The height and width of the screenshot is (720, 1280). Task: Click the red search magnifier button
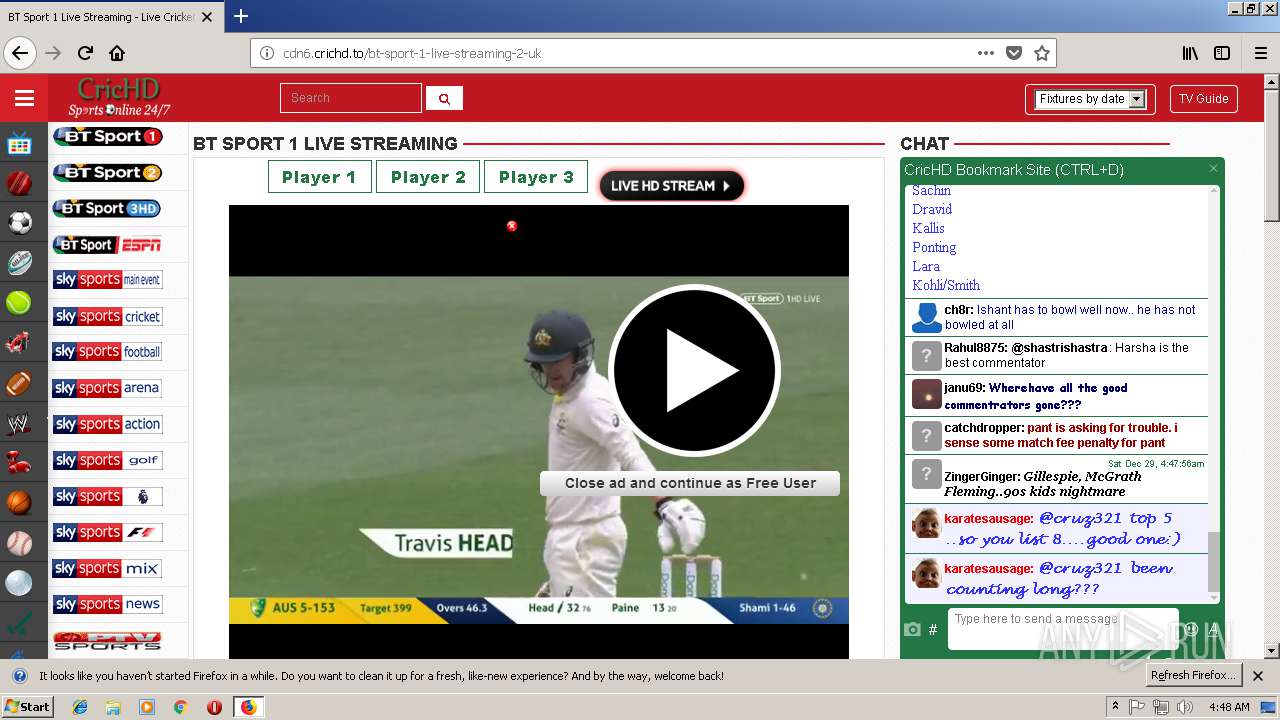[x=444, y=98]
